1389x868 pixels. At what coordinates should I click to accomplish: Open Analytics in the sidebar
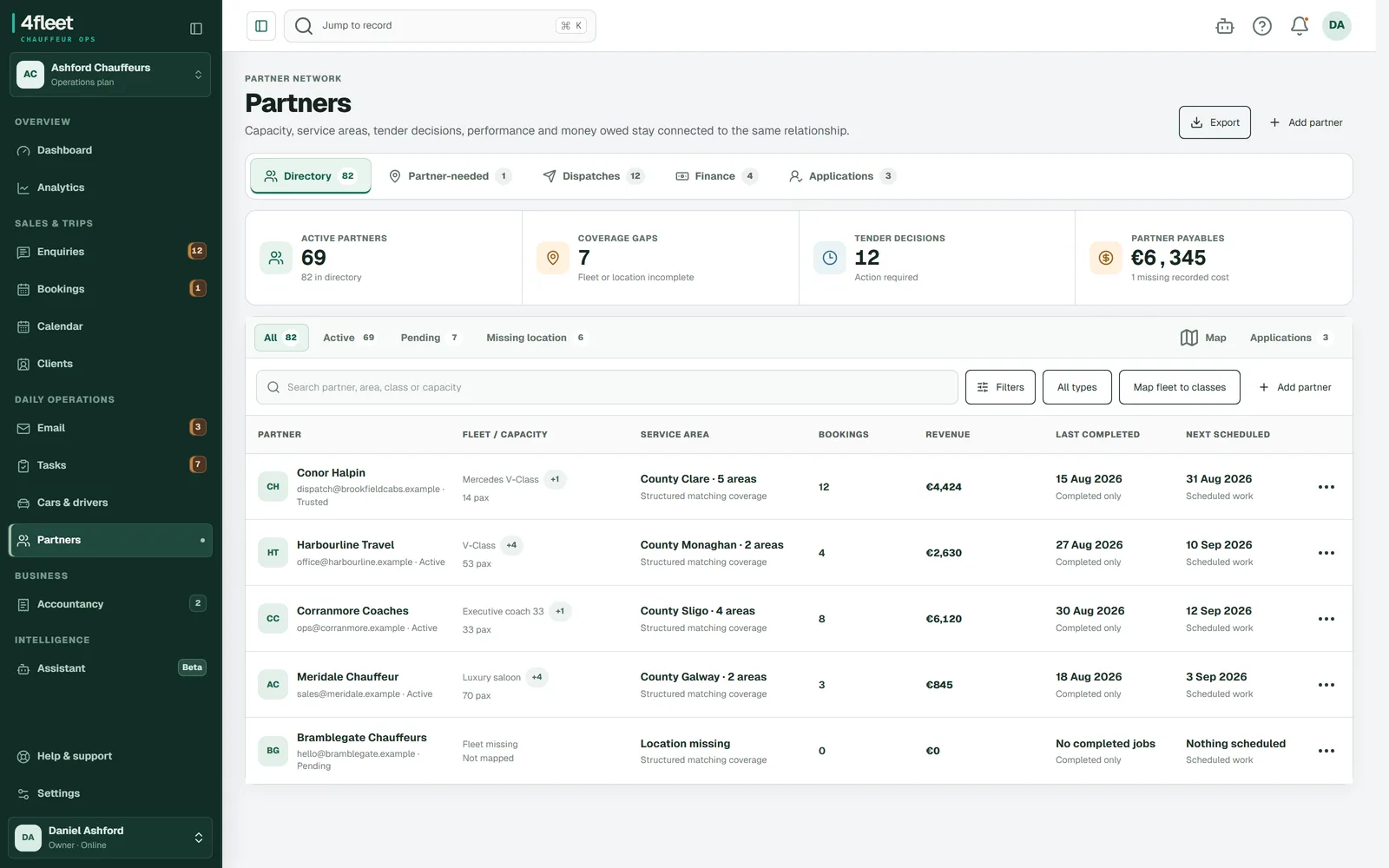click(x=110, y=187)
